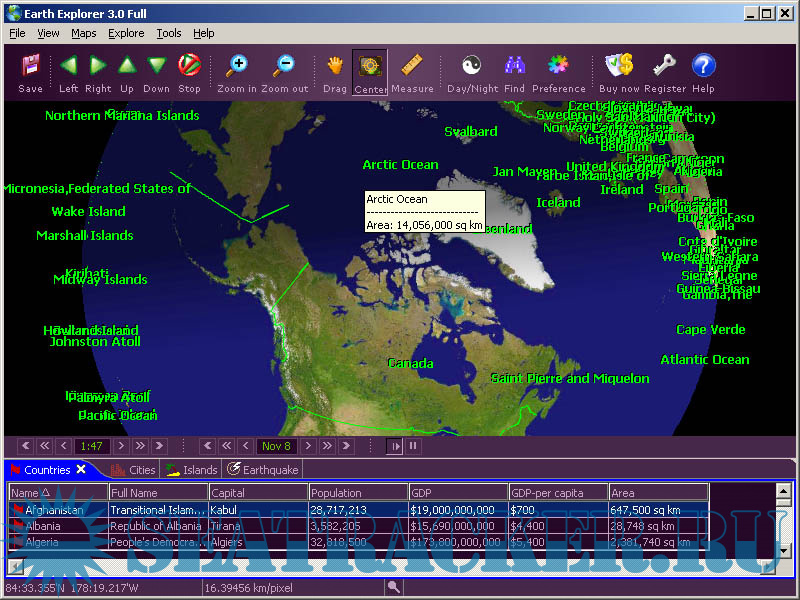Viewport: 800px width, 600px height.
Task: Toggle the Center tool
Action: 370,67
